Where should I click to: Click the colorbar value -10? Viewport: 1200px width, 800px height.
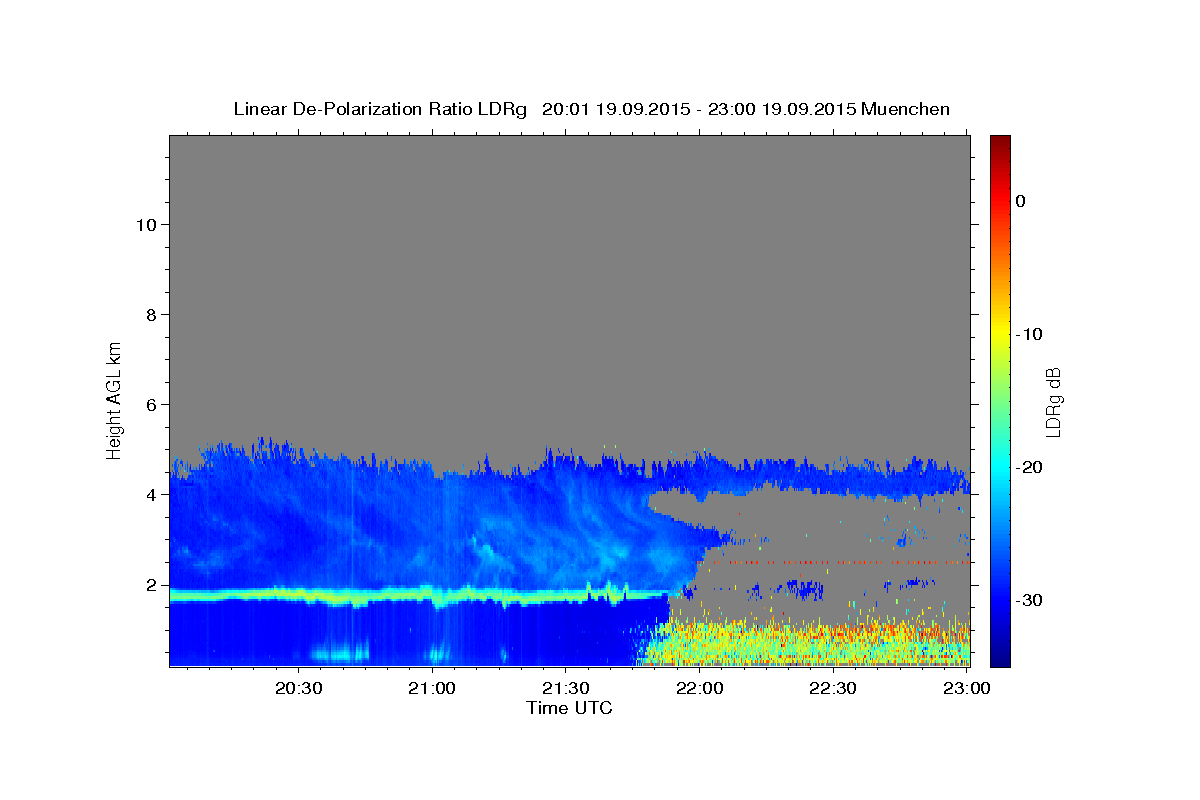[1030, 334]
